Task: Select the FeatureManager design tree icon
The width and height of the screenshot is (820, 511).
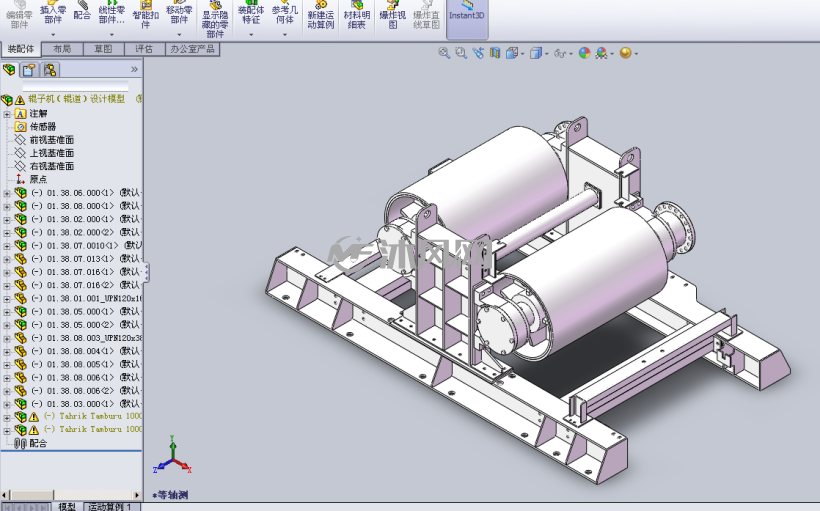Action: (9, 70)
